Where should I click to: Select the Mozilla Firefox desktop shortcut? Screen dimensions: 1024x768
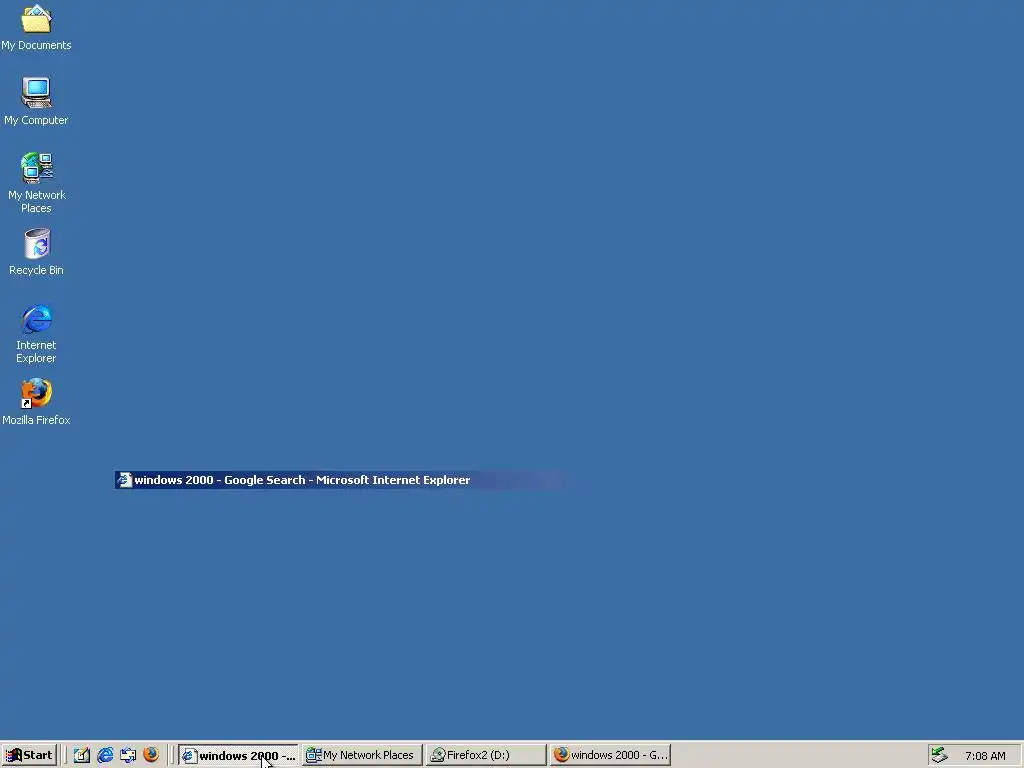click(37, 402)
